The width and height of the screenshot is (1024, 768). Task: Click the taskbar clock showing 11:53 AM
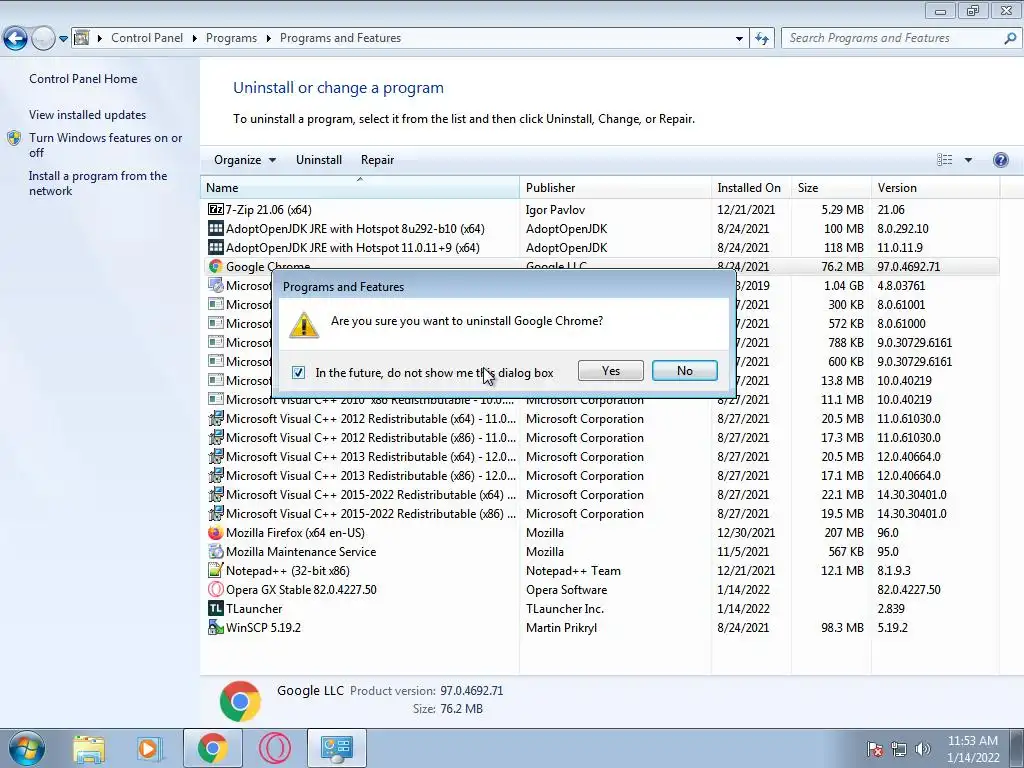(x=973, y=749)
